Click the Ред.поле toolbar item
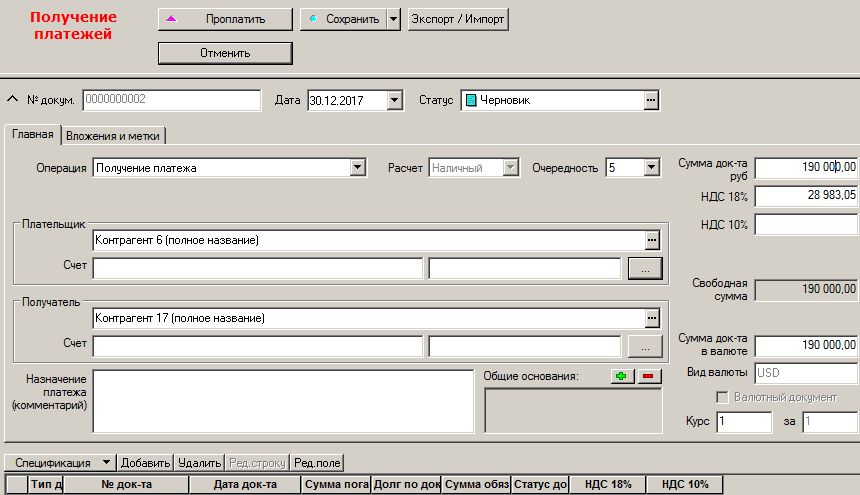Screen dimensions: 860x495 pyautogui.click(x=317, y=463)
